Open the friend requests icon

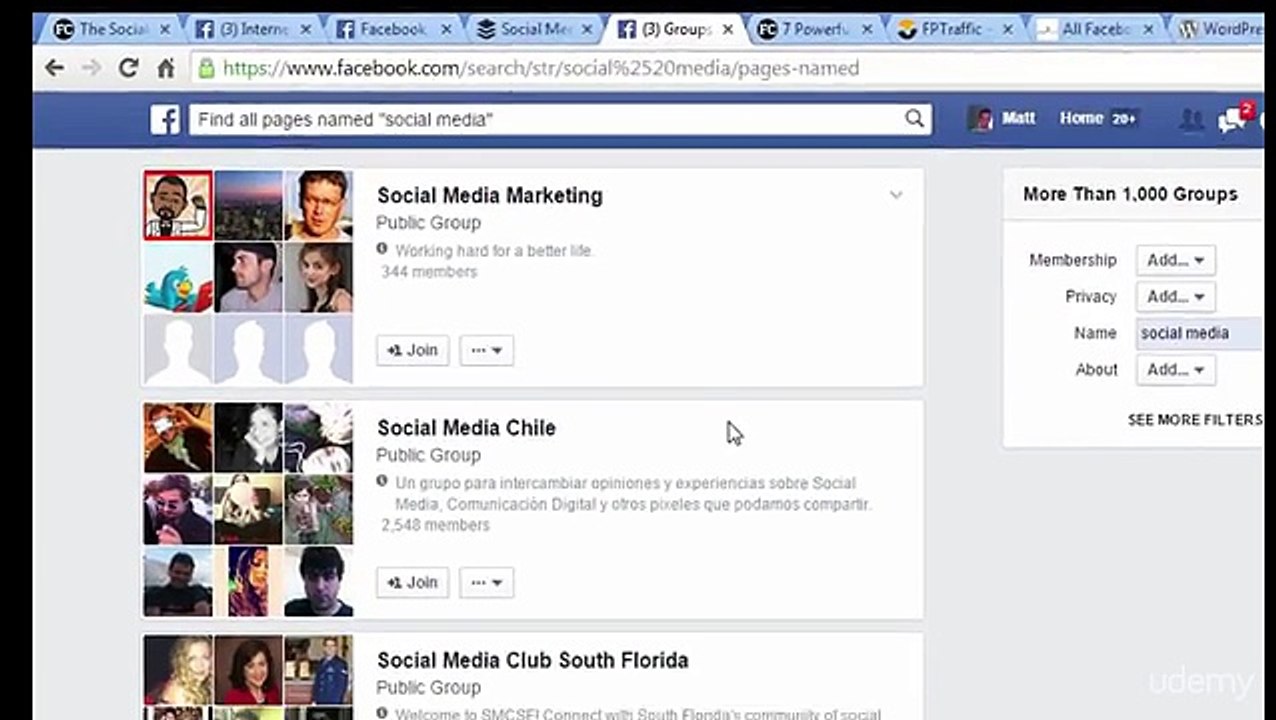pos(1191,119)
